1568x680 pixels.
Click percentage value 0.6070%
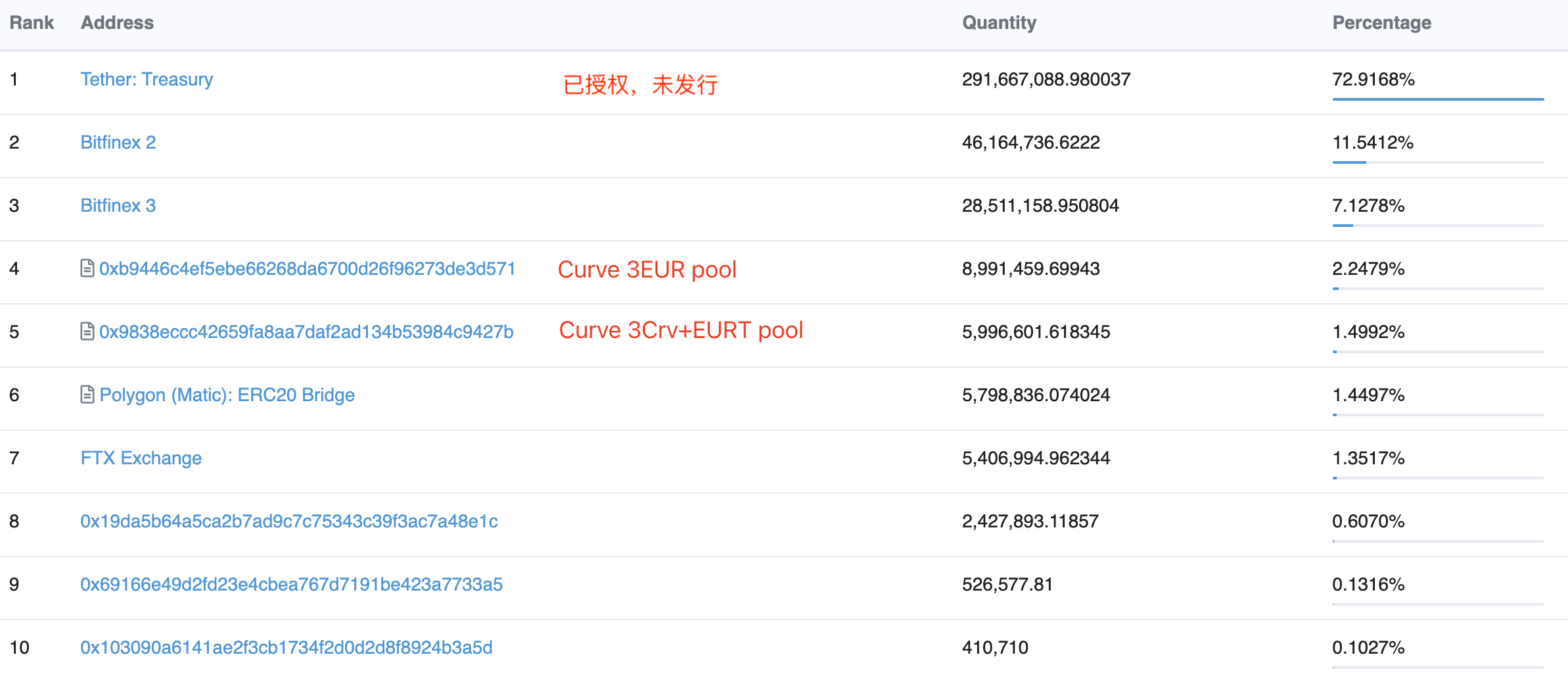coord(1368,522)
